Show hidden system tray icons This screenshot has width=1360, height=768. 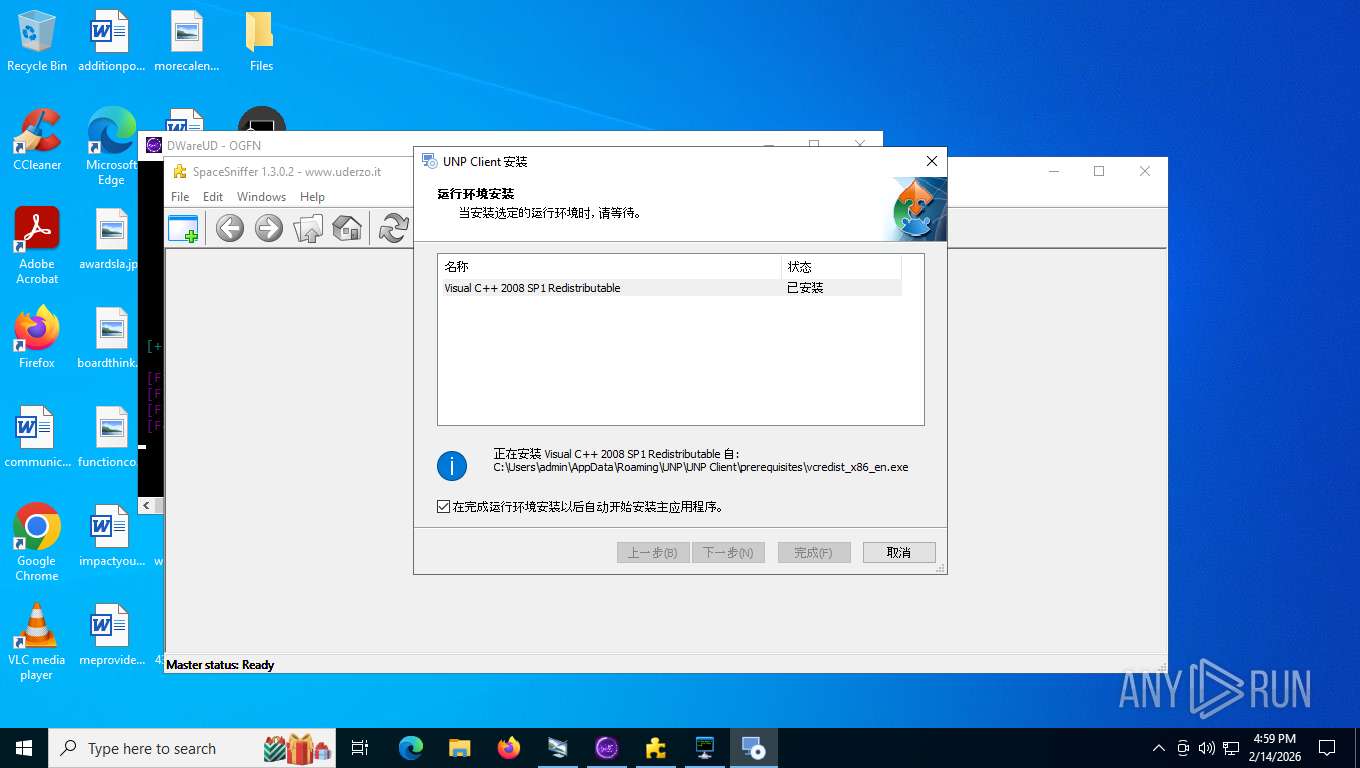click(x=1159, y=748)
